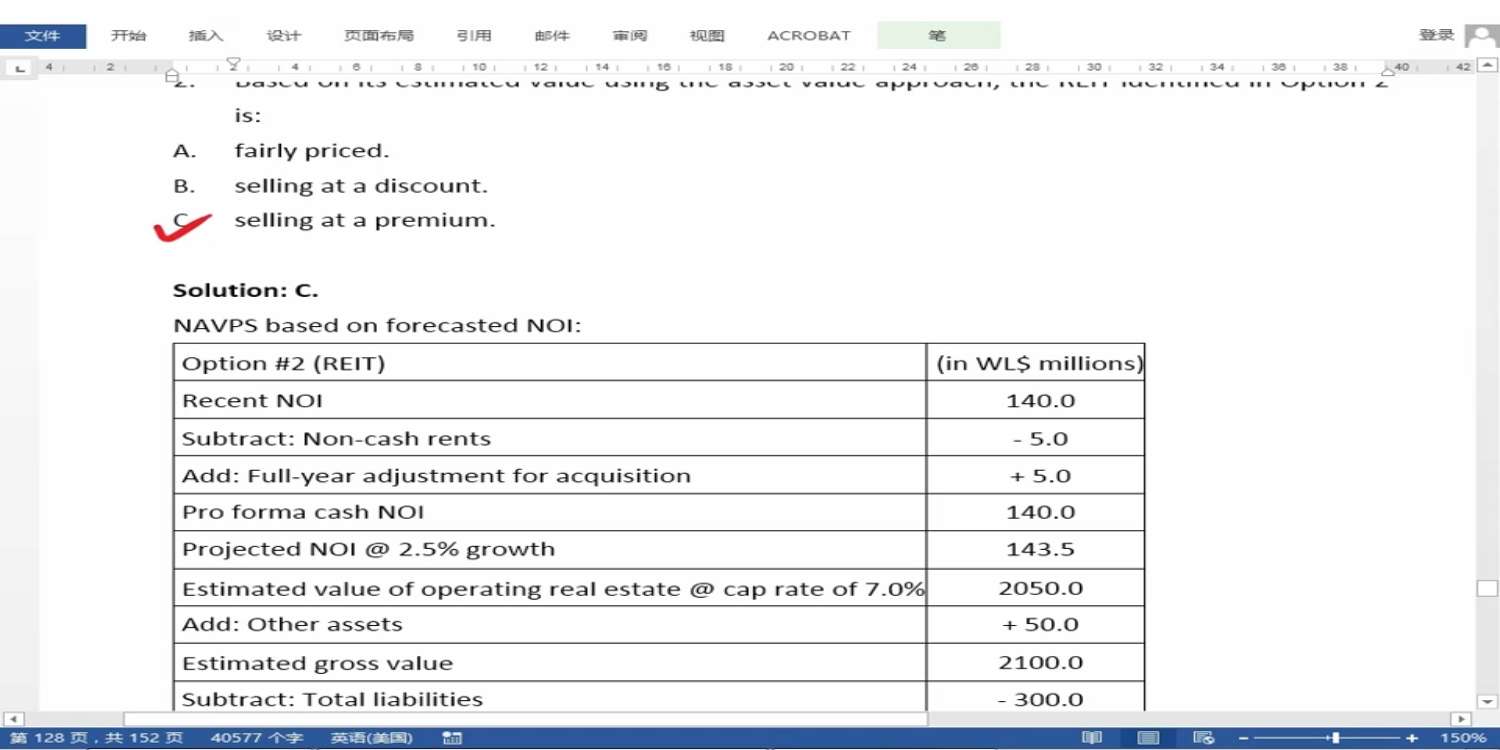
Task: Switch to Read Mode view icon
Action: point(1092,738)
